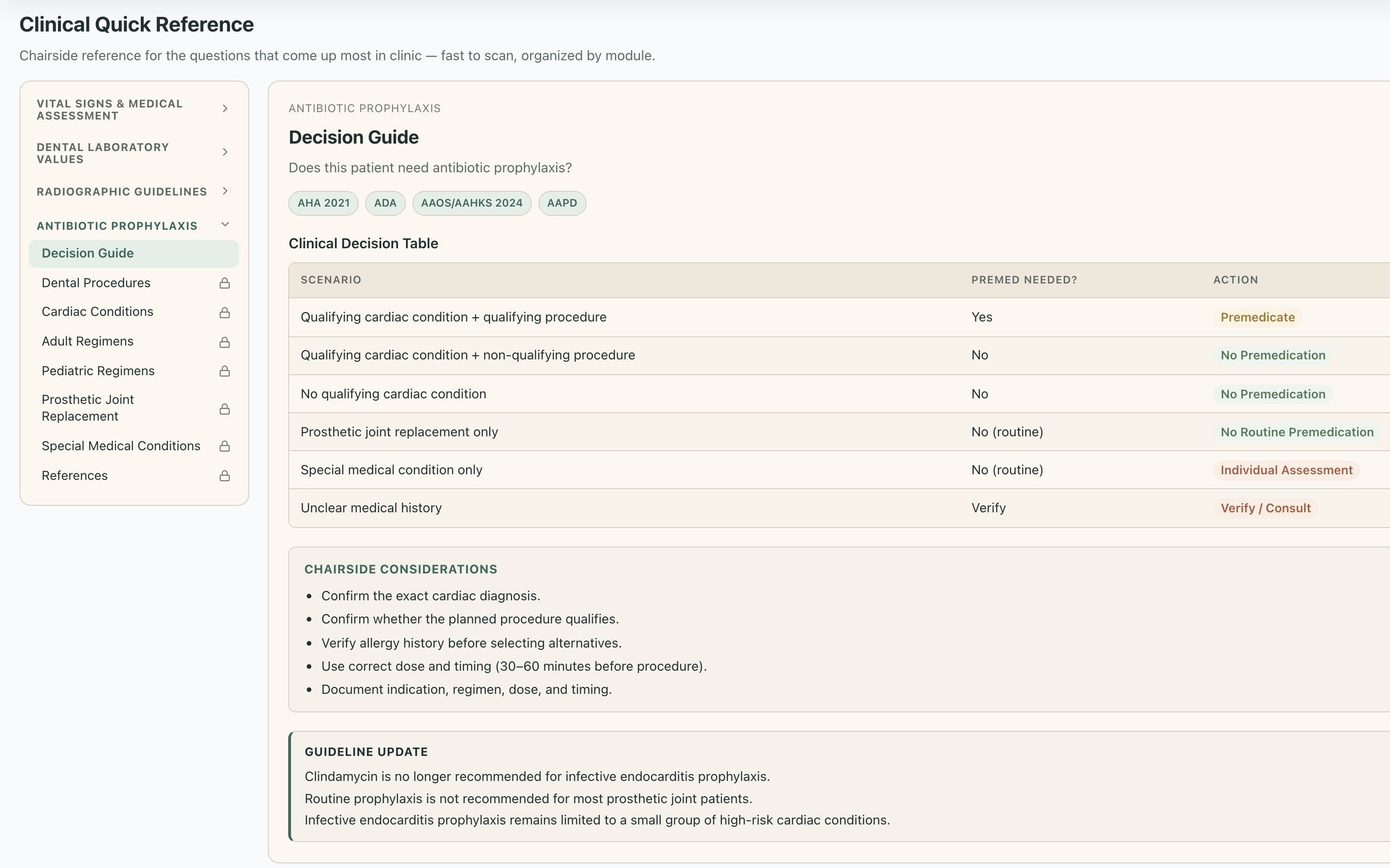Open Adult Regimens sidebar item
Screen dimensions: 1390x868
(134, 341)
